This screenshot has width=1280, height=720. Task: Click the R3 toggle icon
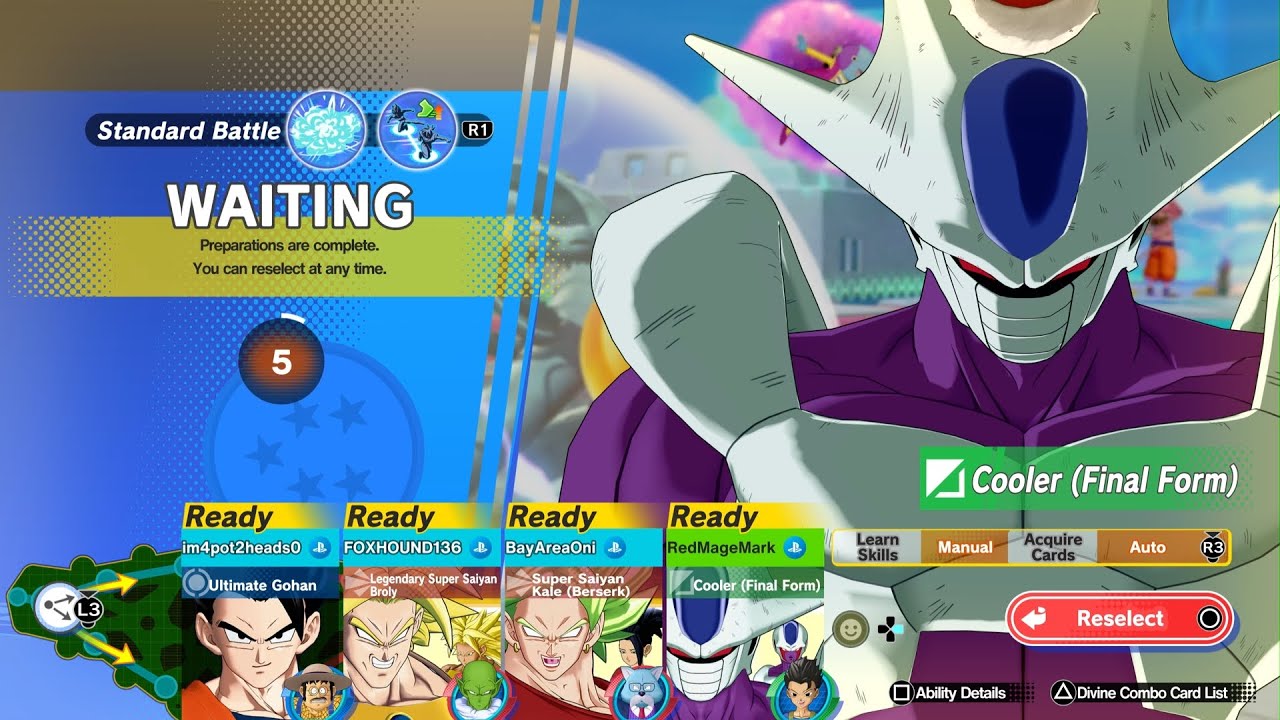1212,547
